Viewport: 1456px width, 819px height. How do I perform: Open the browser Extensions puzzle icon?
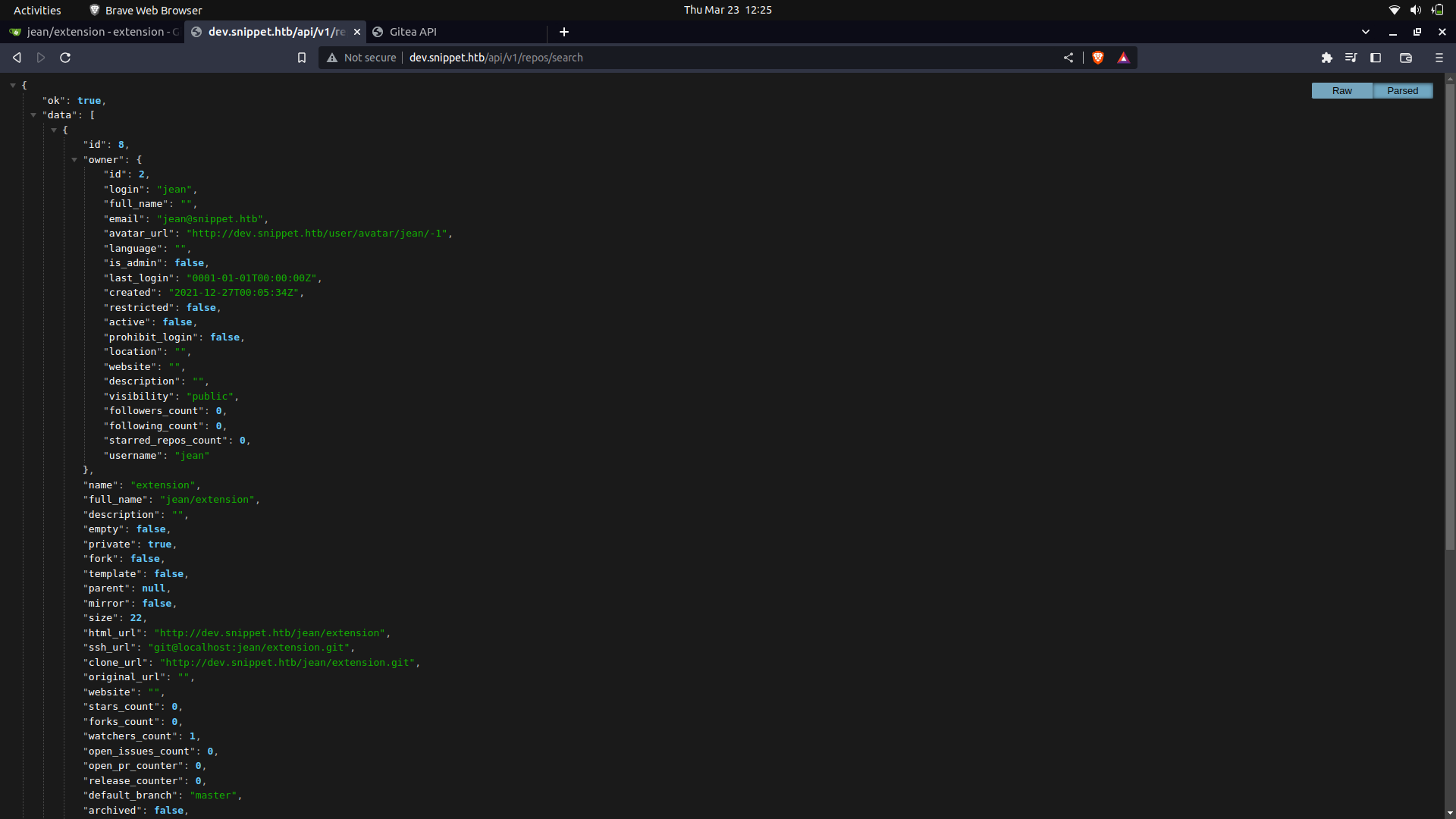(1328, 57)
